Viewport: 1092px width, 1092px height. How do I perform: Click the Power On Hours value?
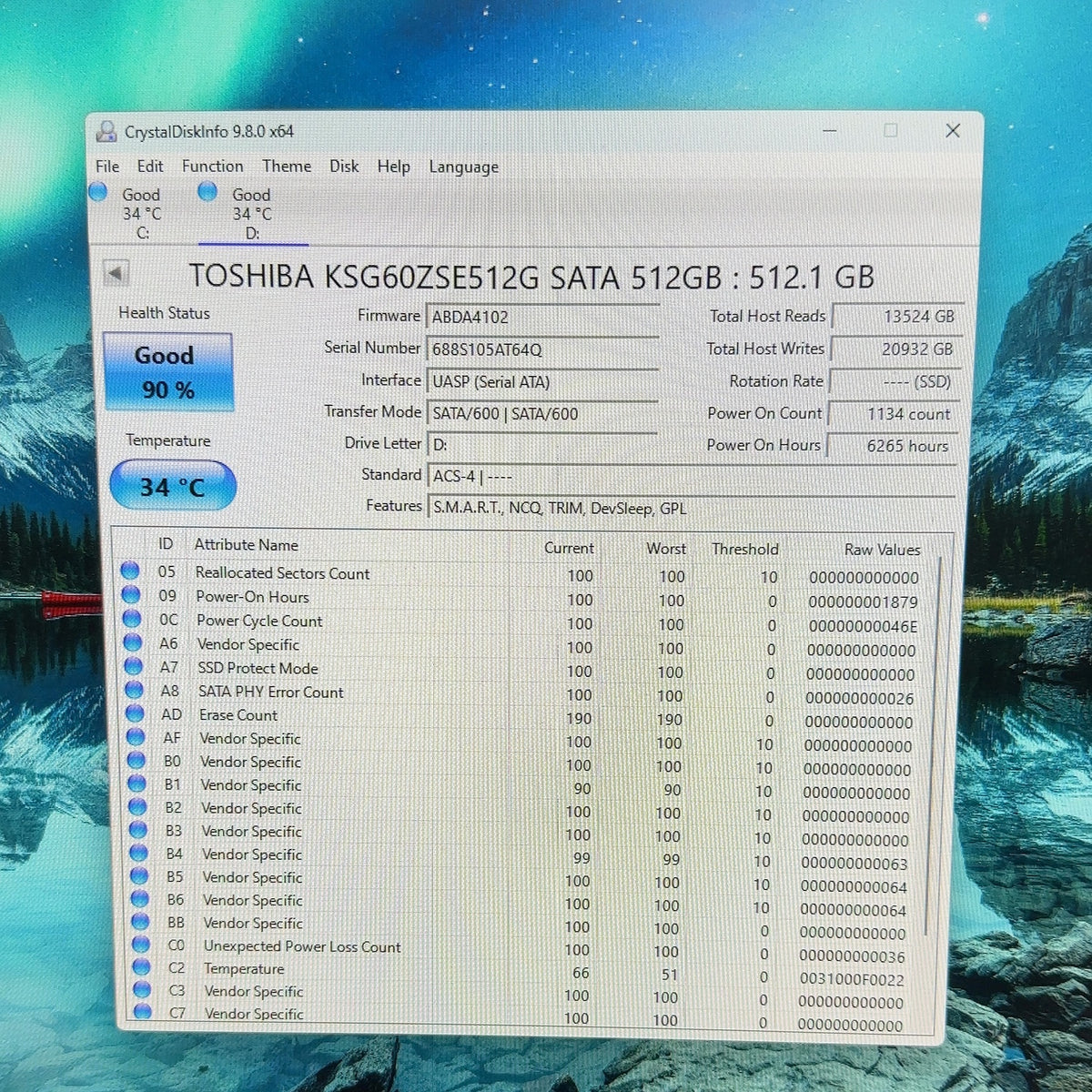pos(892,445)
